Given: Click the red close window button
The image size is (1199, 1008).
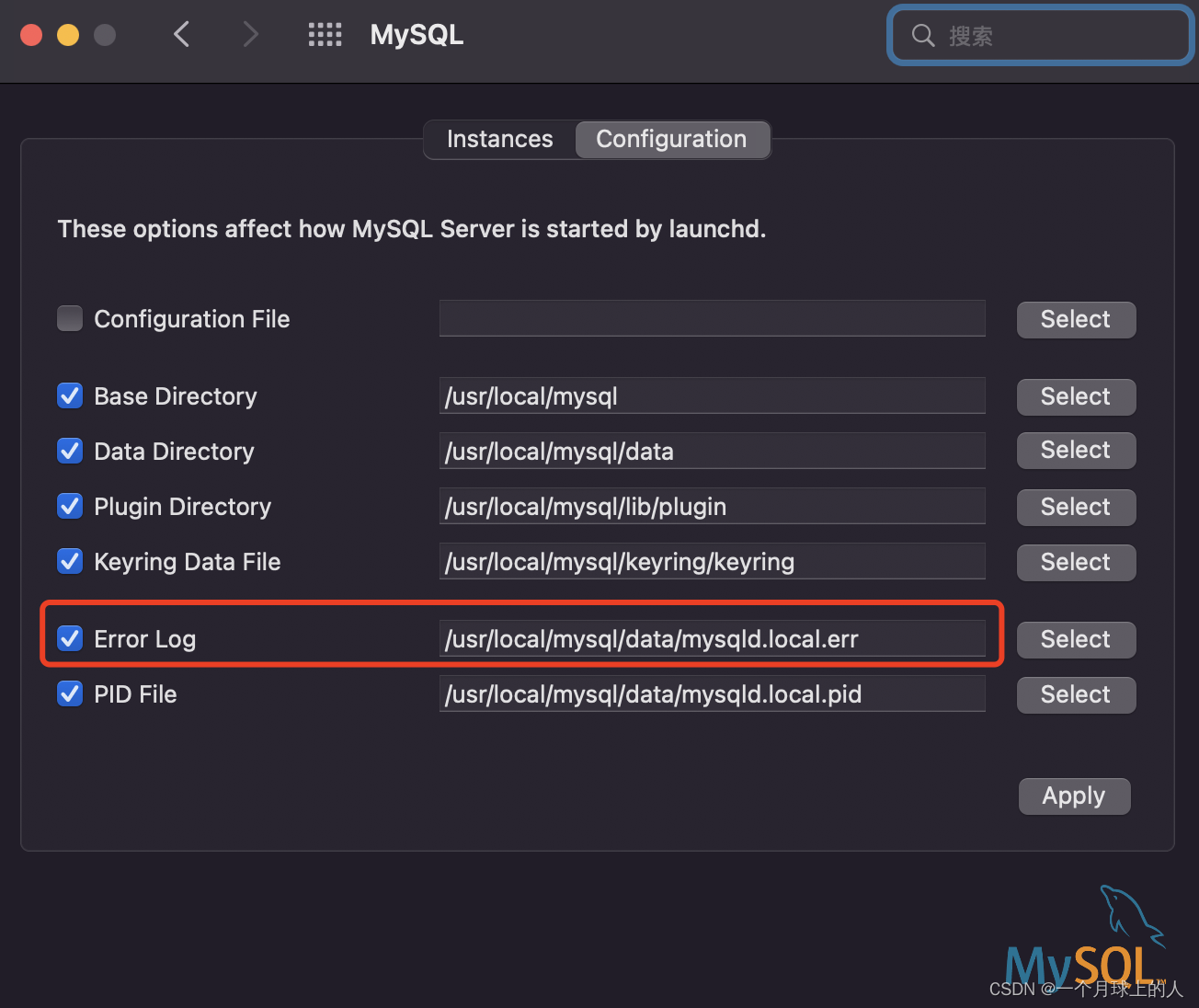Looking at the screenshot, I should pyautogui.click(x=31, y=35).
